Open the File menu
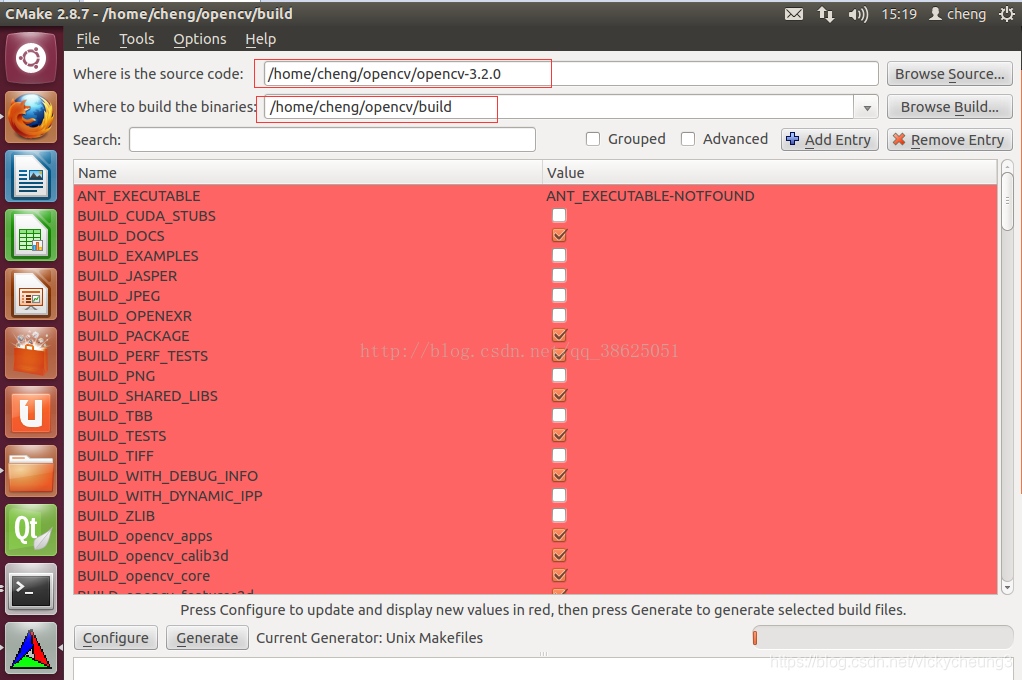This screenshot has height=680, width=1022. tap(88, 39)
